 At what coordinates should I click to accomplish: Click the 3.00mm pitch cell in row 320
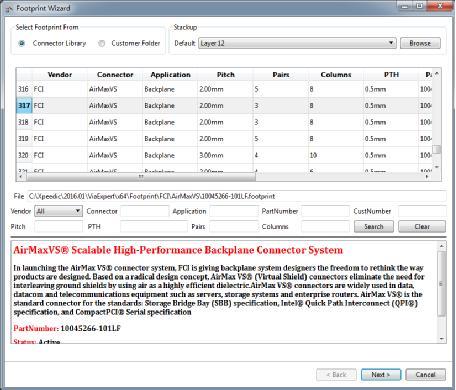tap(225, 155)
